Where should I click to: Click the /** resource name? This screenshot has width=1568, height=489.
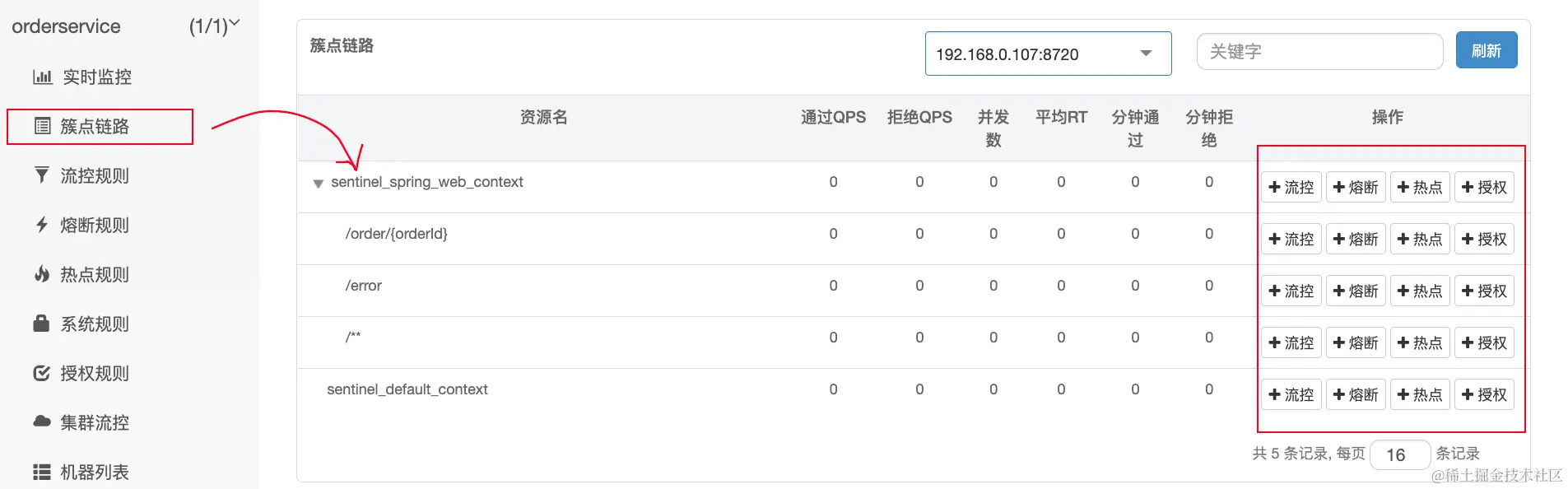pos(353,337)
